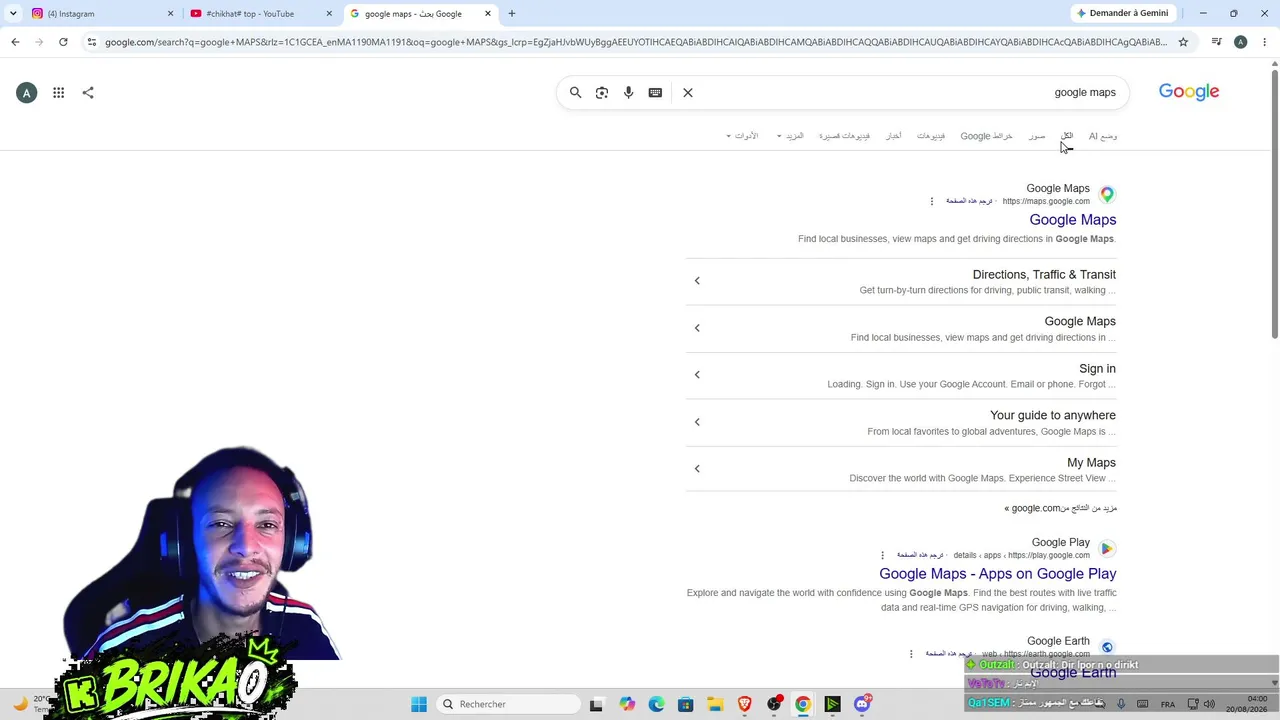1280x720 pixels.
Task: Open the Google account avatar on the page
Action: (x=27, y=93)
